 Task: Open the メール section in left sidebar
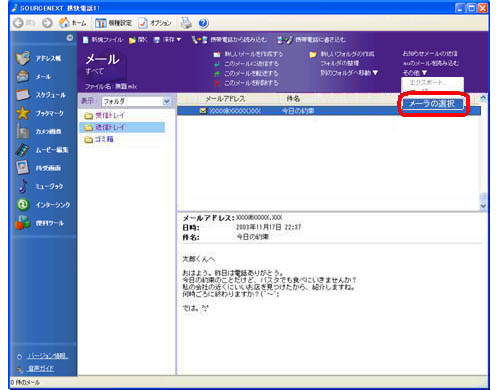pyautogui.click(x=34, y=77)
